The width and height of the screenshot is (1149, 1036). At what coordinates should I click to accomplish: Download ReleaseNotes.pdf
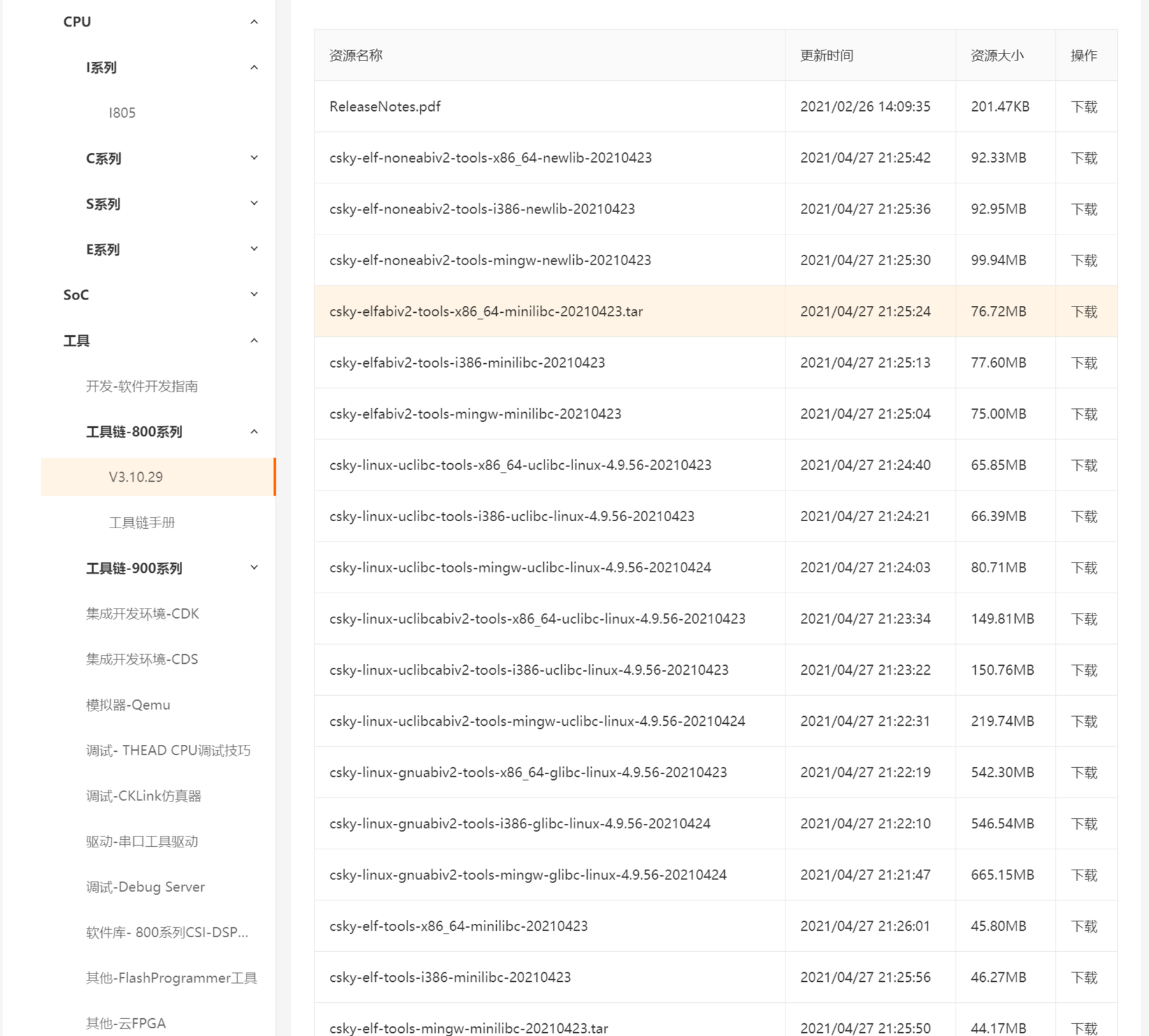(x=1083, y=106)
